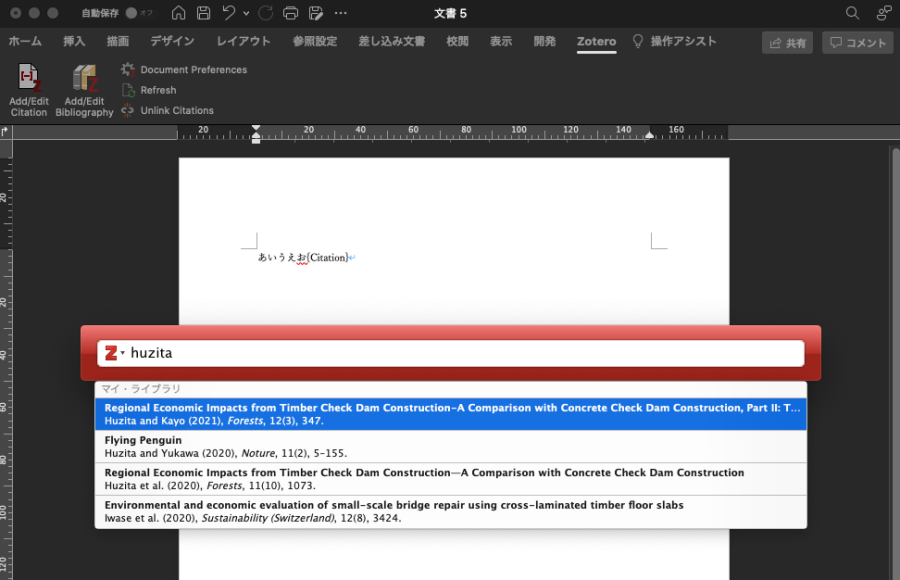Open the undo history dropdown arrow
The image size is (900, 580).
tap(246, 13)
